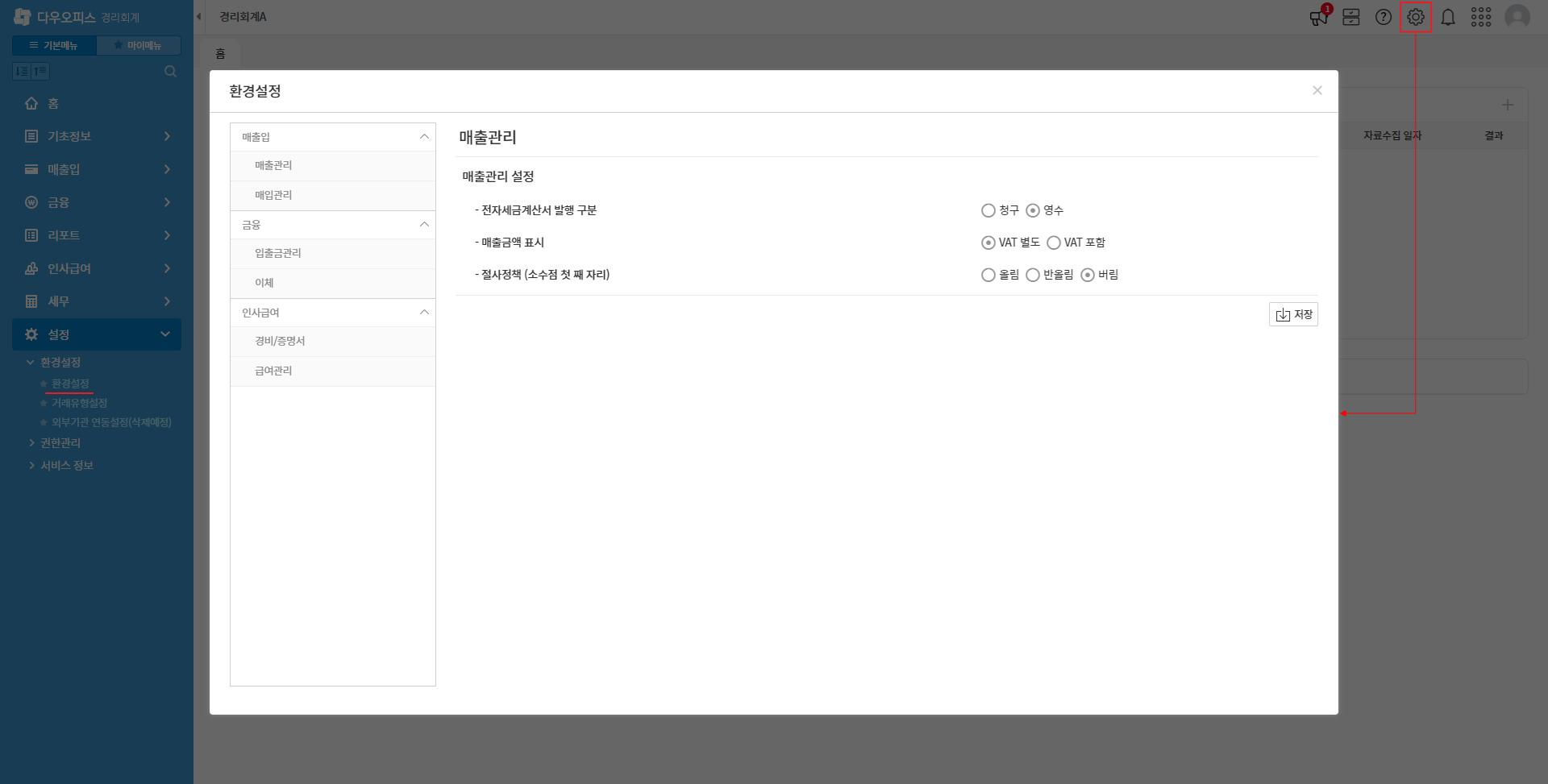Collapse the 금융 settings section
1548x784 pixels.
(x=424, y=225)
